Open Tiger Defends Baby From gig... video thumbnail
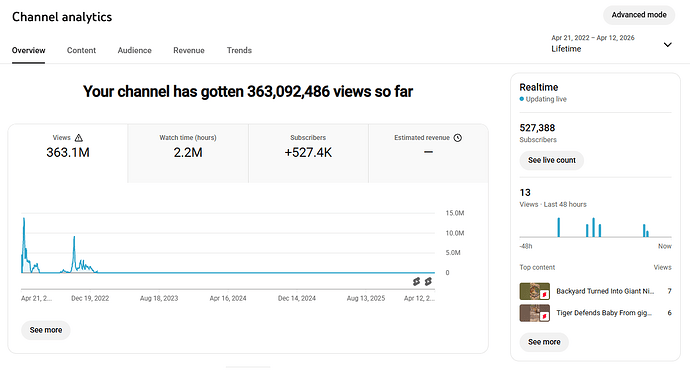This screenshot has width=690, height=370. pyautogui.click(x=535, y=313)
